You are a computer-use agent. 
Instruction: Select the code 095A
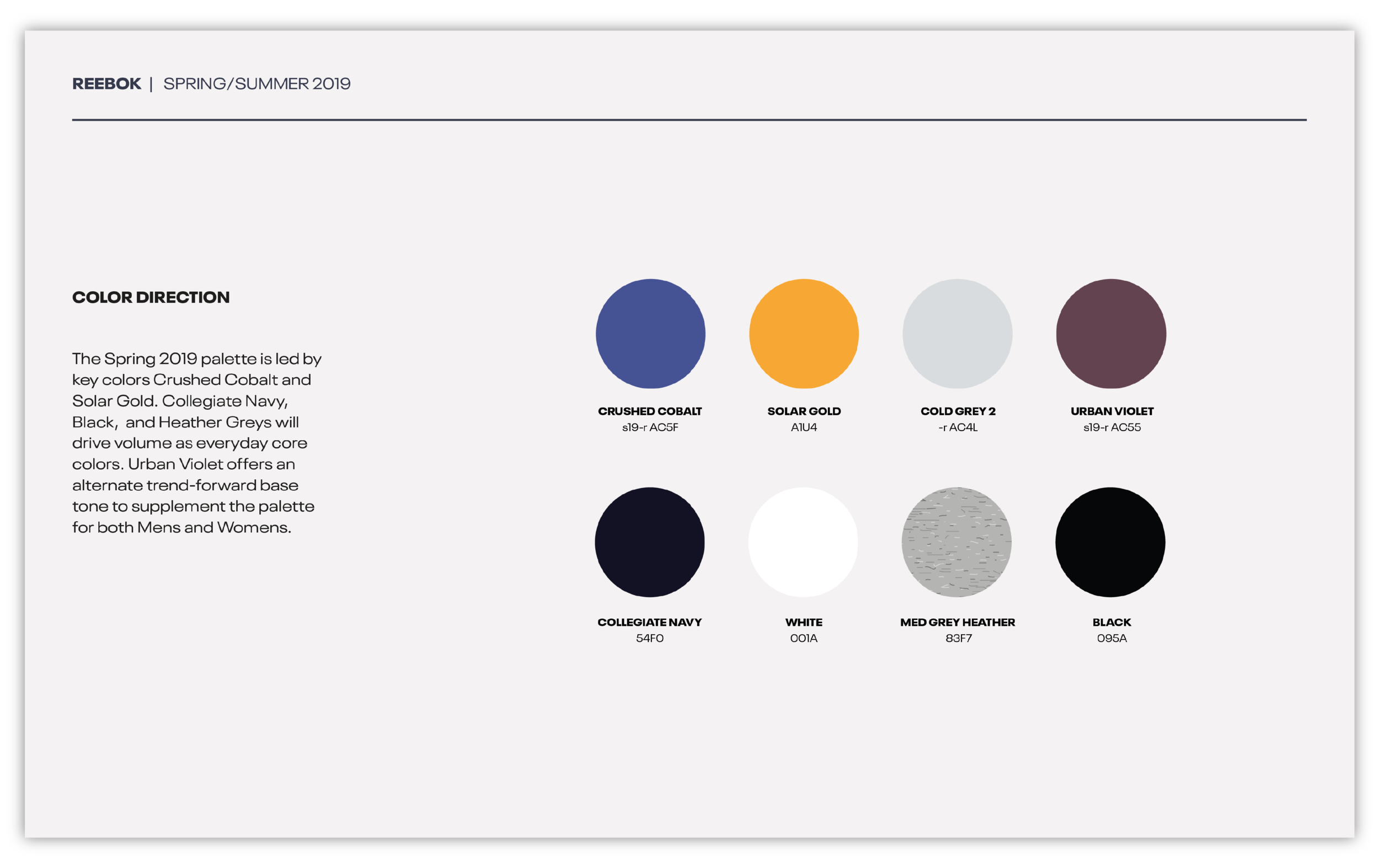click(1111, 638)
